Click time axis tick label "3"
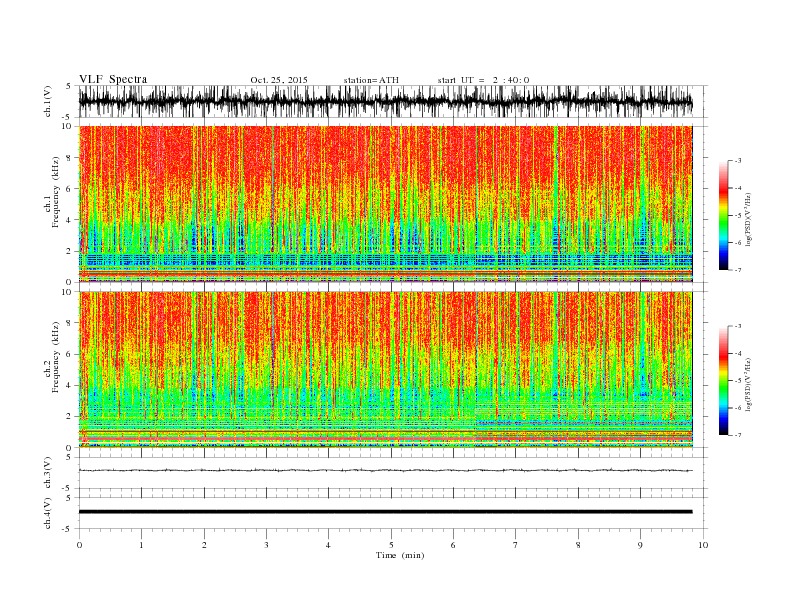Viewport: 792px width, 612px height. (x=266, y=545)
